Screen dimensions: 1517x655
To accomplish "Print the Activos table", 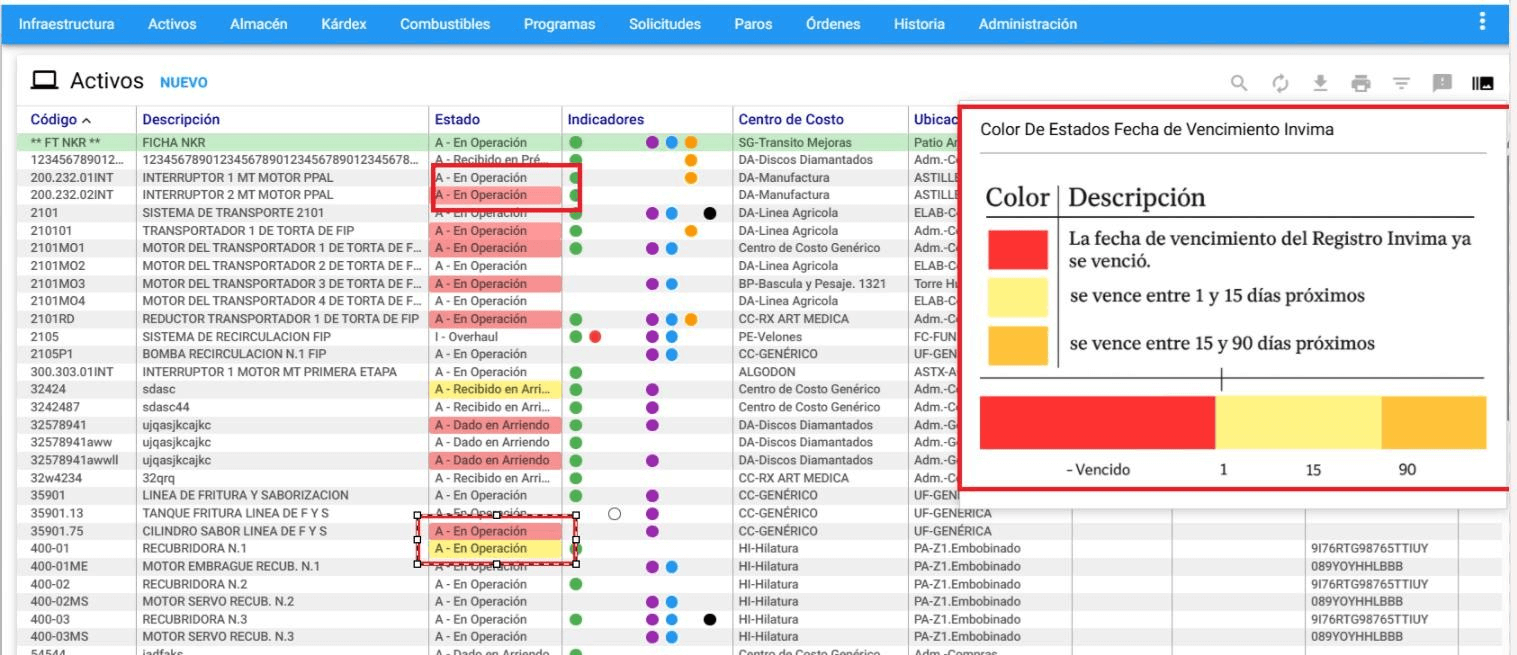I will pyautogui.click(x=1360, y=82).
